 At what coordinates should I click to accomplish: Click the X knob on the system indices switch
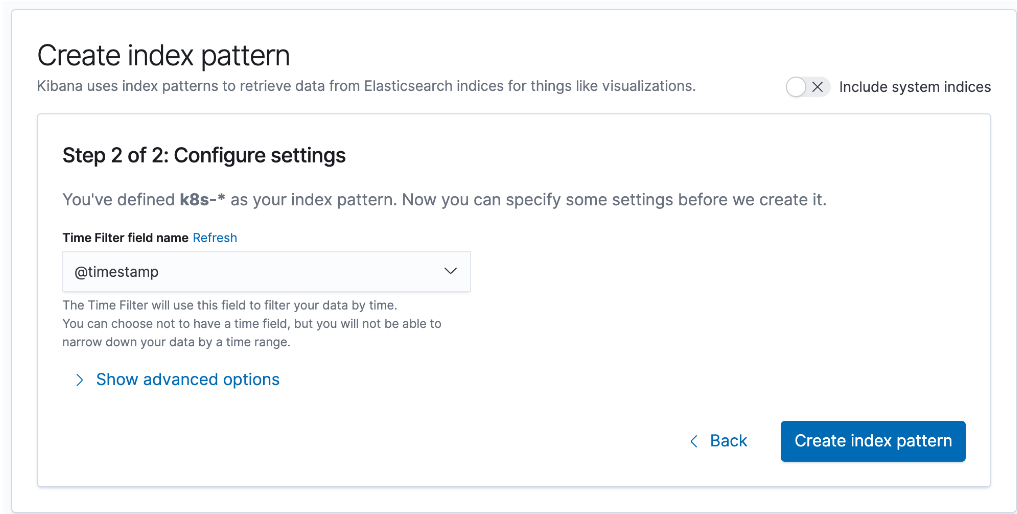[x=818, y=87]
